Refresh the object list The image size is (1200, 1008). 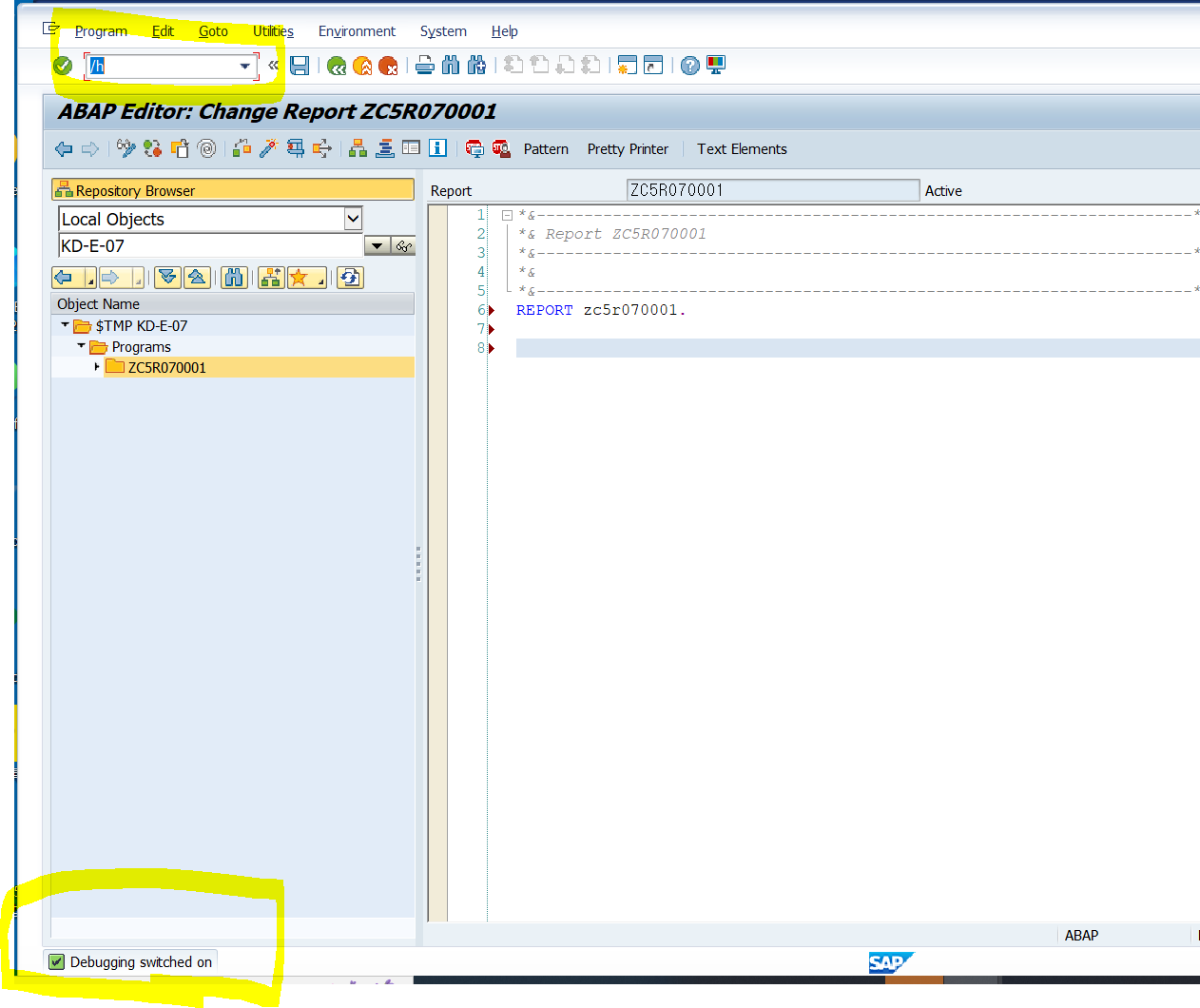(x=350, y=278)
